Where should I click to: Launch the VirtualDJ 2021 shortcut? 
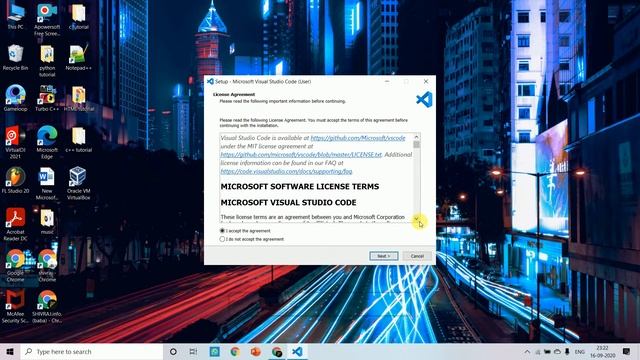point(15,142)
